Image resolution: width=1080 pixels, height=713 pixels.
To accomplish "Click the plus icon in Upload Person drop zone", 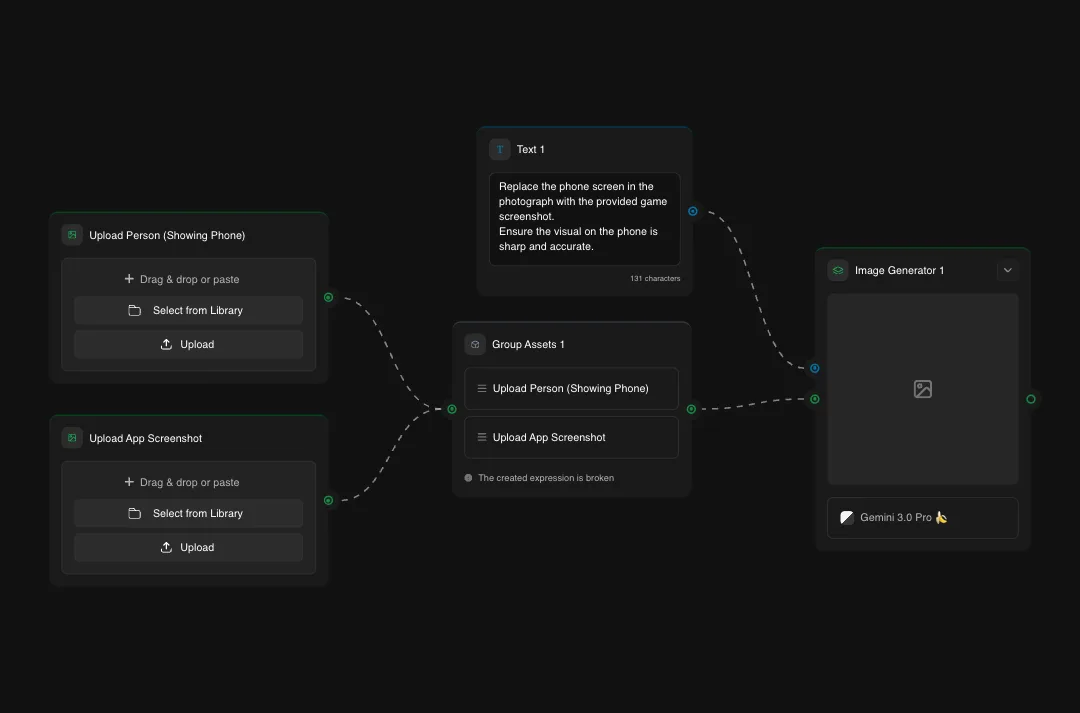I will coord(128,278).
